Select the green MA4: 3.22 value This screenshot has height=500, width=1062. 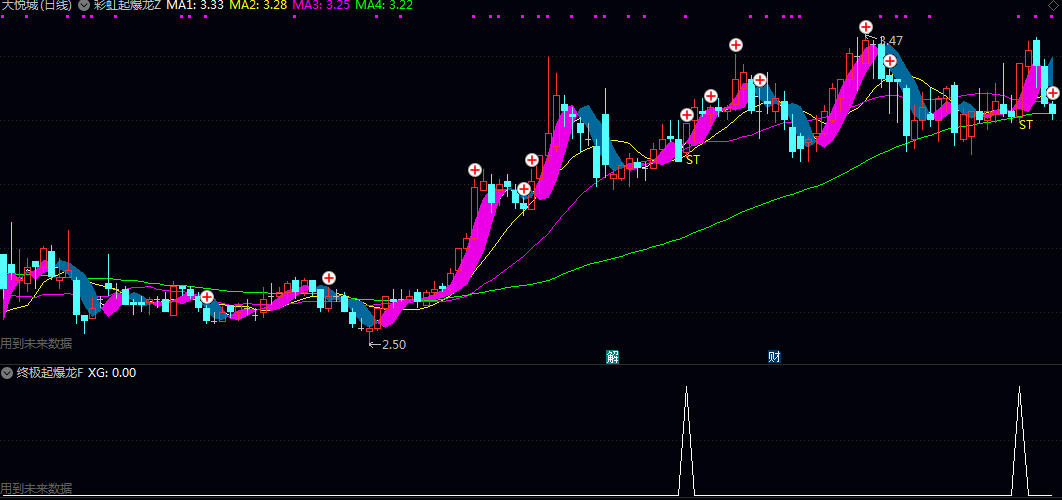(x=385, y=5)
